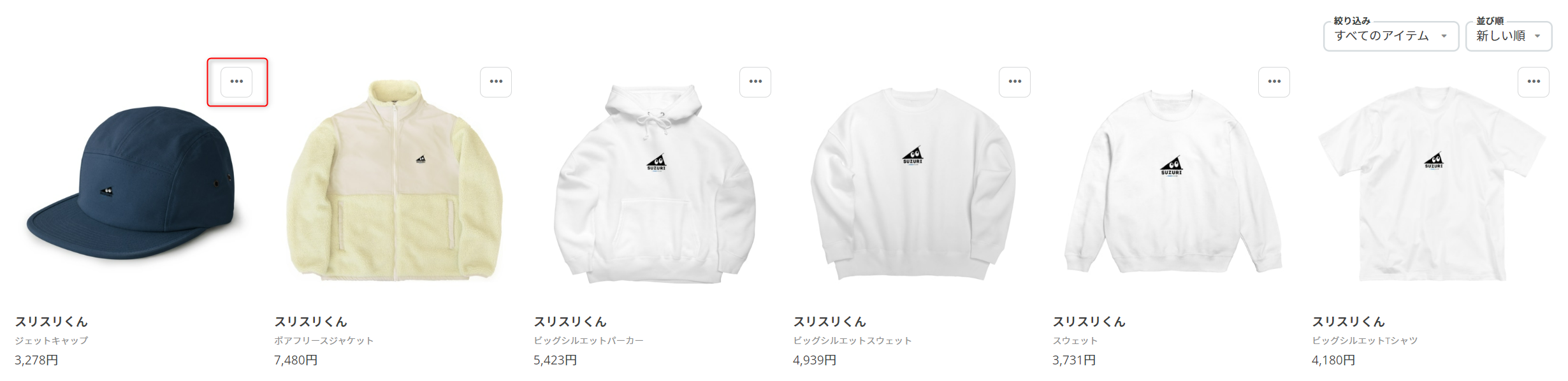View the white T-shirt product image
The height and width of the screenshot is (381, 1568).
click(x=1432, y=183)
